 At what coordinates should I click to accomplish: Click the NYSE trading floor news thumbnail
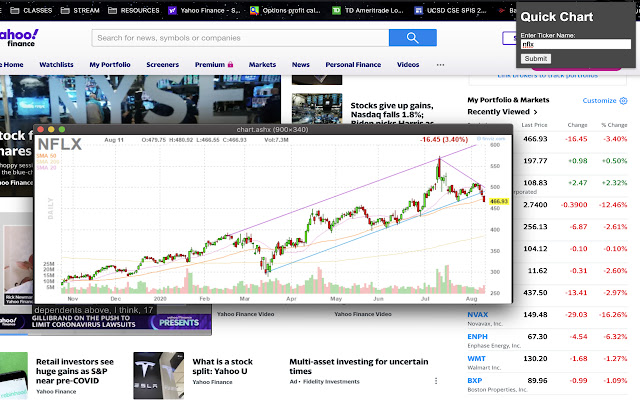pos(140,99)
